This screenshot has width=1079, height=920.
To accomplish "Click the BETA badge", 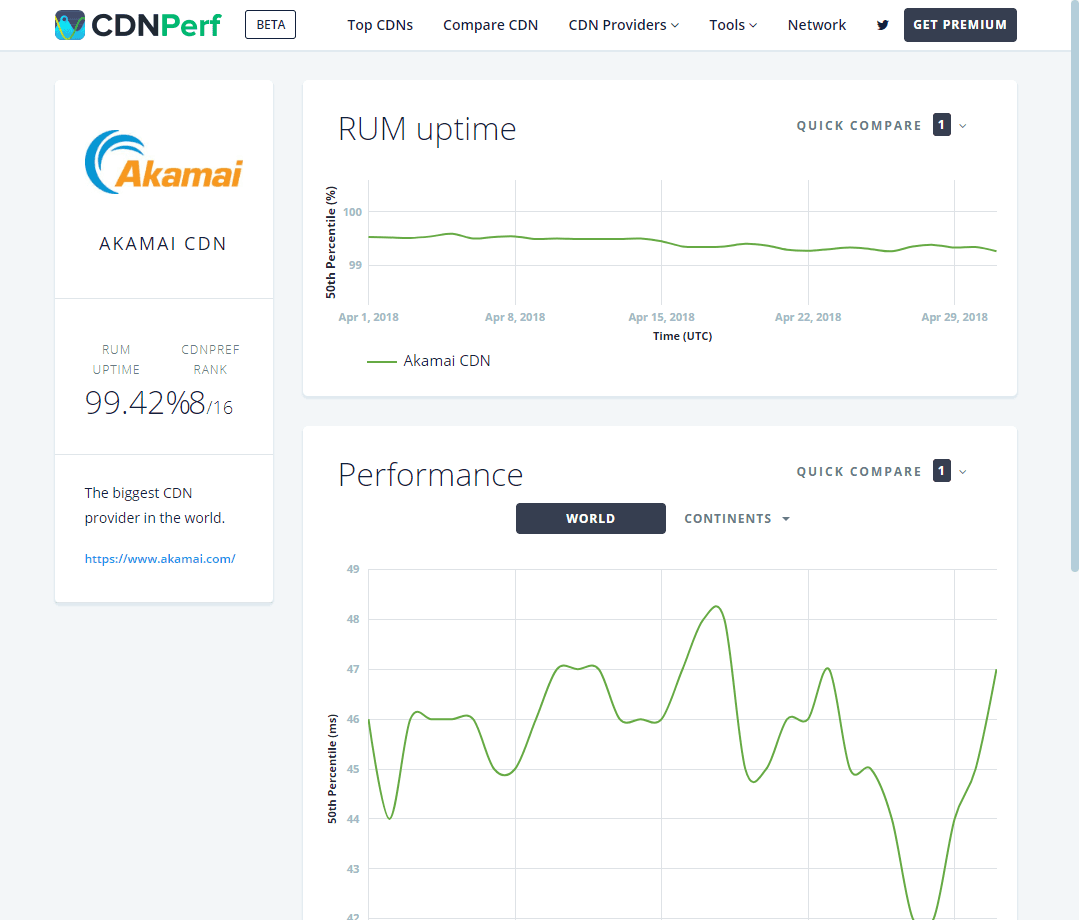I will [270, 25].
